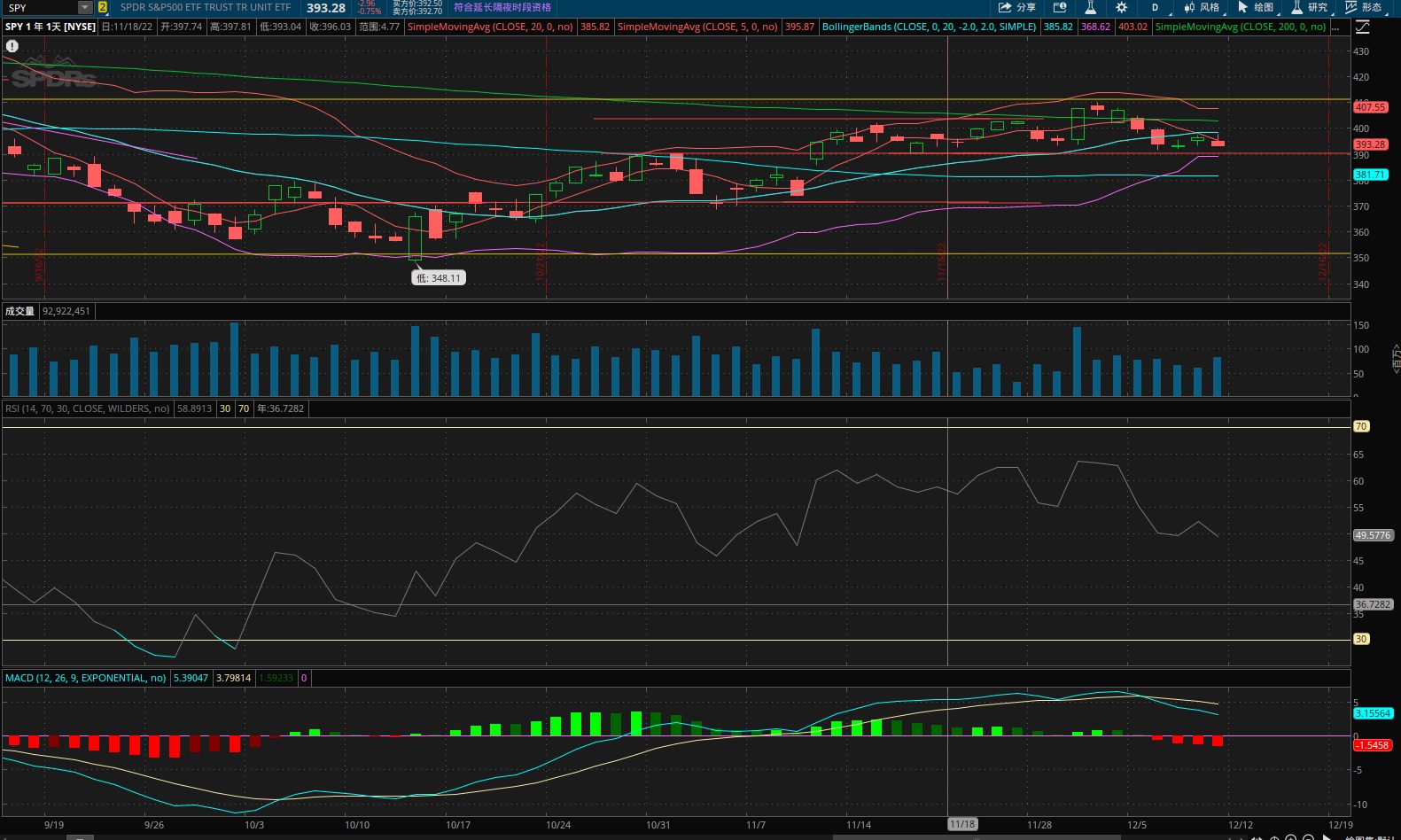Click the RSI 70 overbought level label
Image resolution: width=1401 pixels, height=840 pixels.
(1361, 426)
